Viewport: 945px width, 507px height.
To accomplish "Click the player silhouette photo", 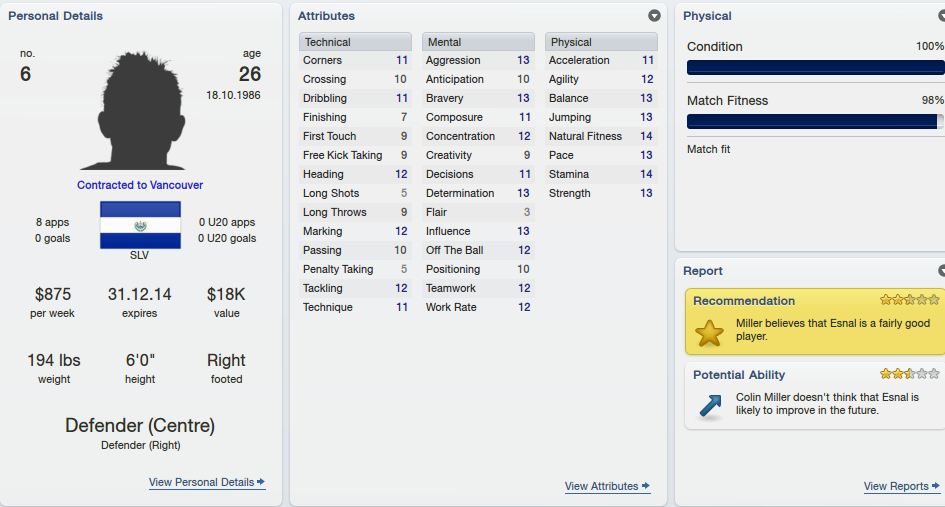I will [x=142, y=110].
